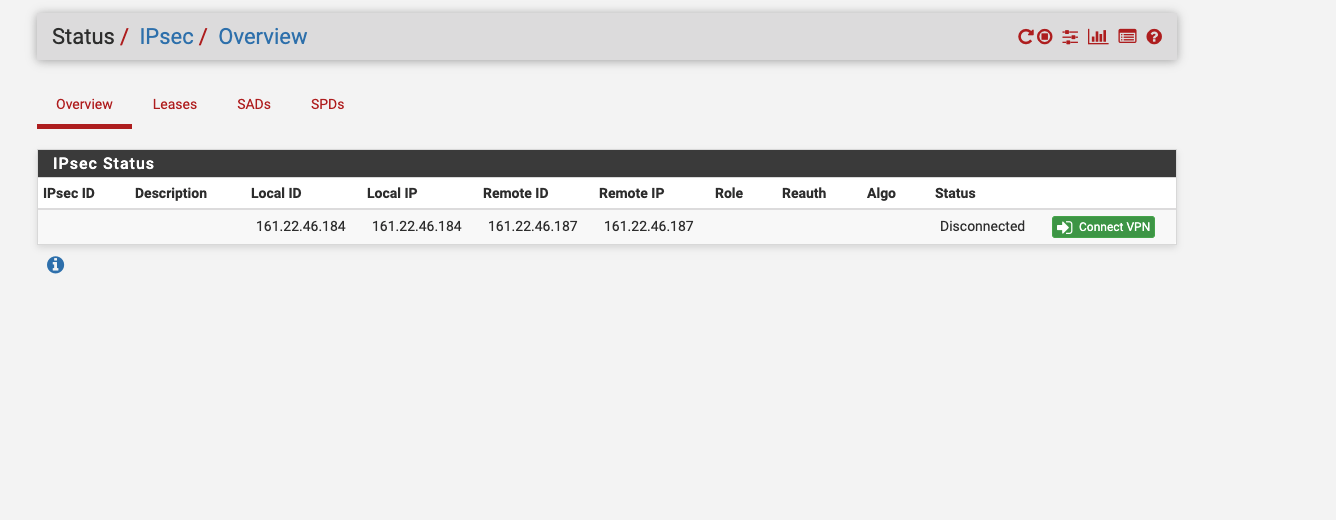Connect the tunnel with the Connect VPN button
This screenshot has height=520, width=1336.
[1103, 227]
